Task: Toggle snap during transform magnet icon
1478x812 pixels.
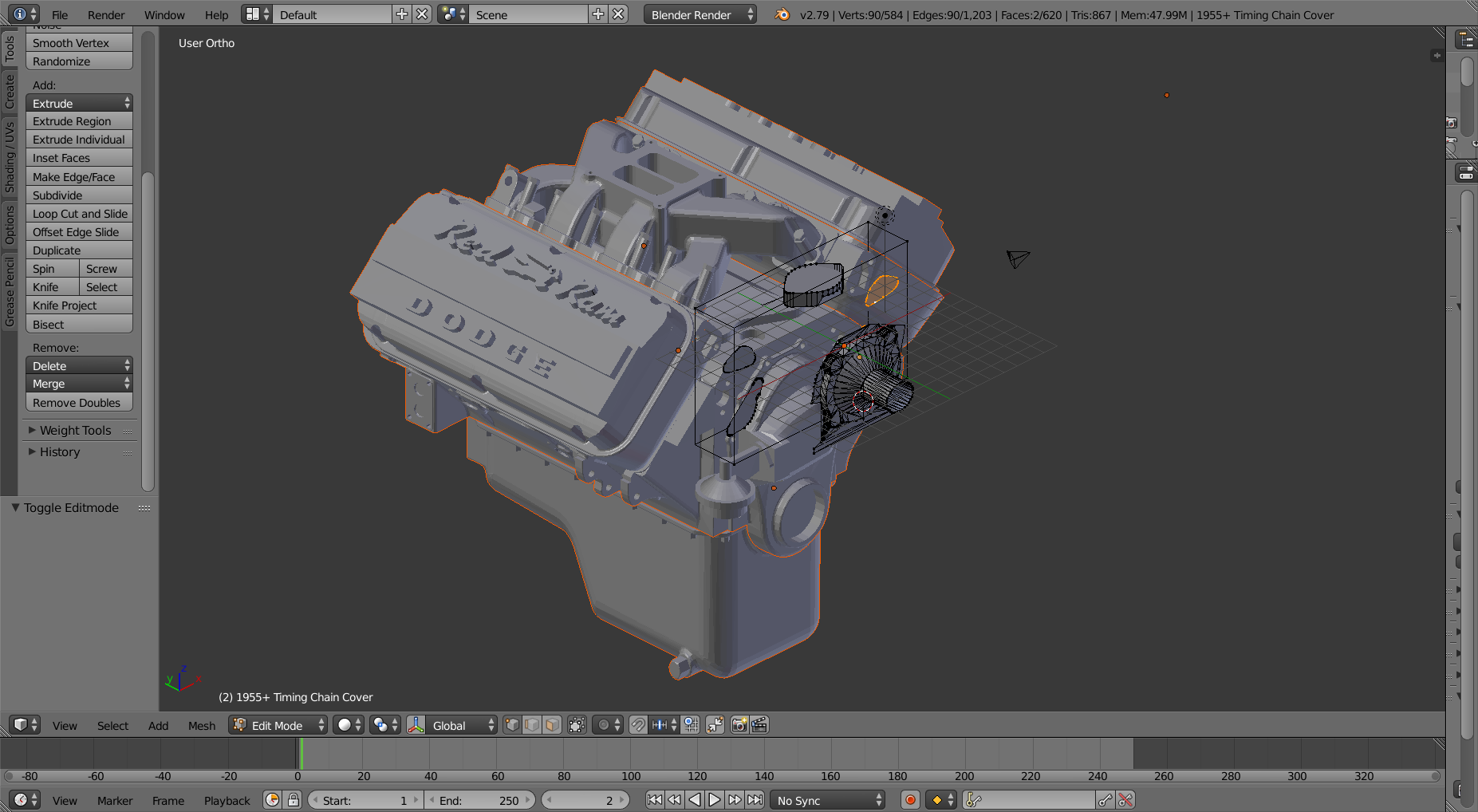Action: click(638, 725)
